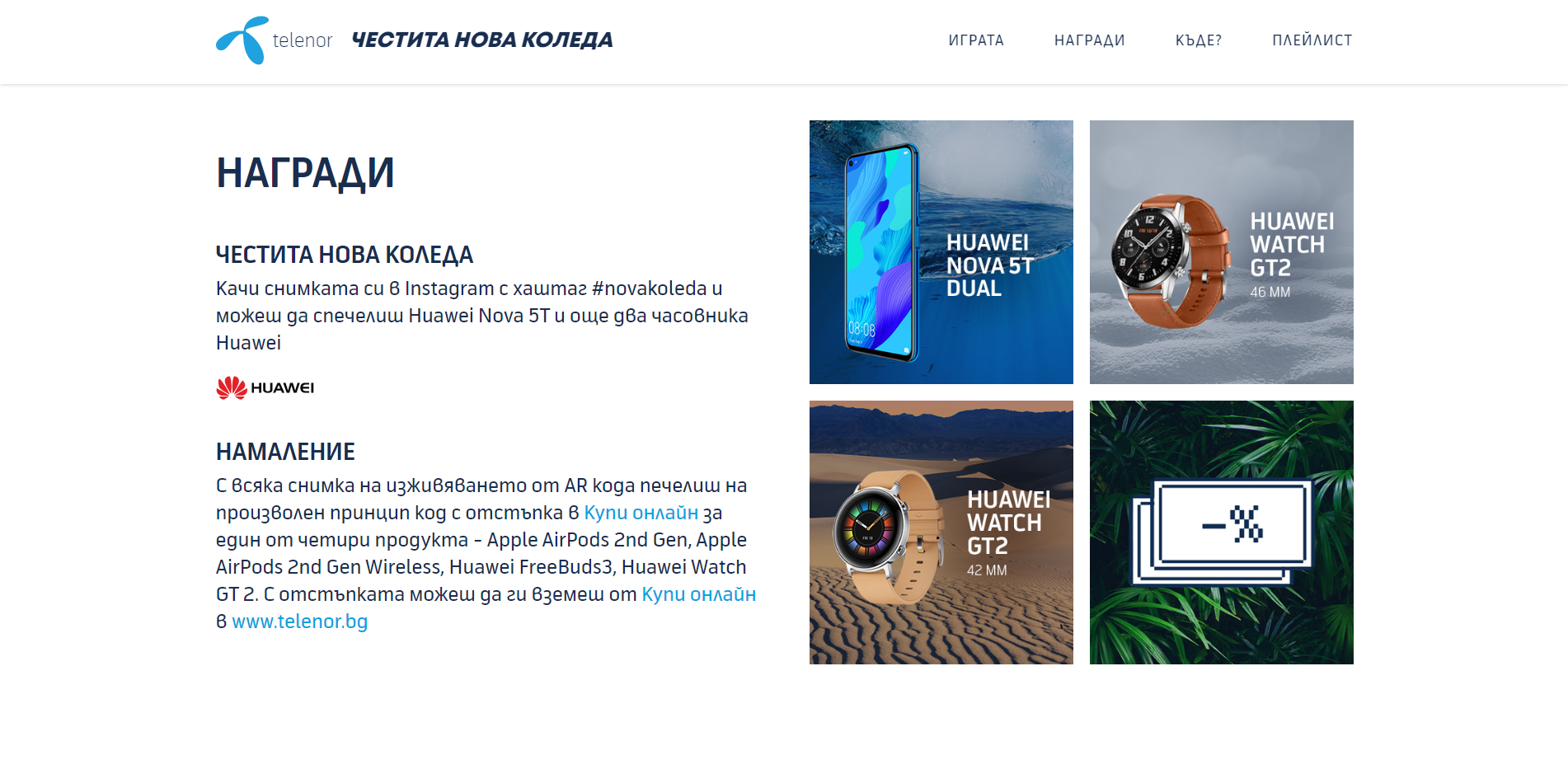Go to НАГРАДИ in the top navigation
Viewport: 1568px width, 774px height.
coord(1090,40)
